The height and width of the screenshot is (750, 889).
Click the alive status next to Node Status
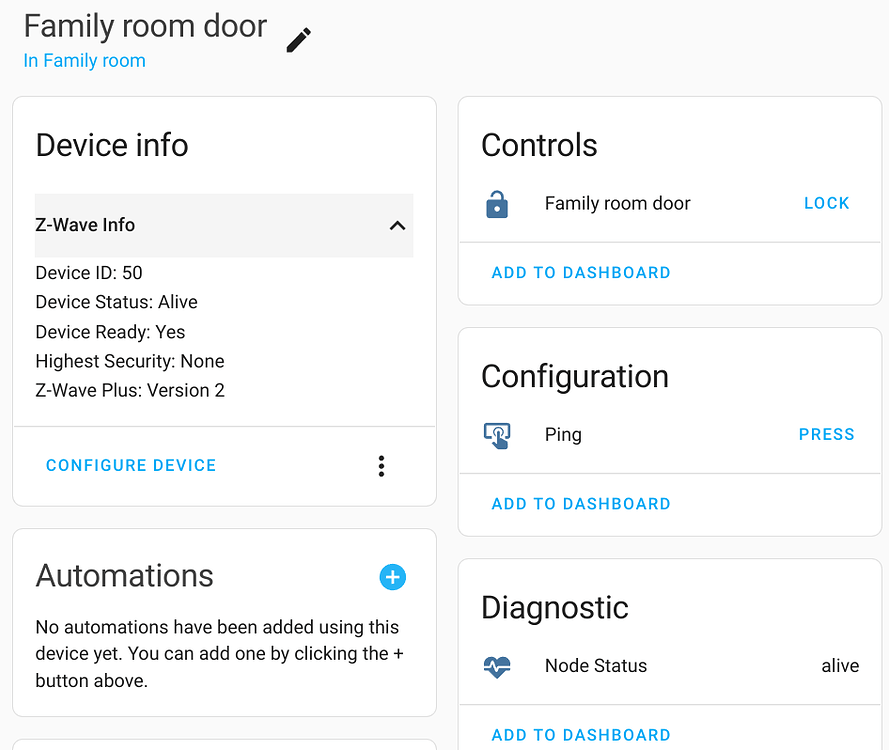coord(840,666)
